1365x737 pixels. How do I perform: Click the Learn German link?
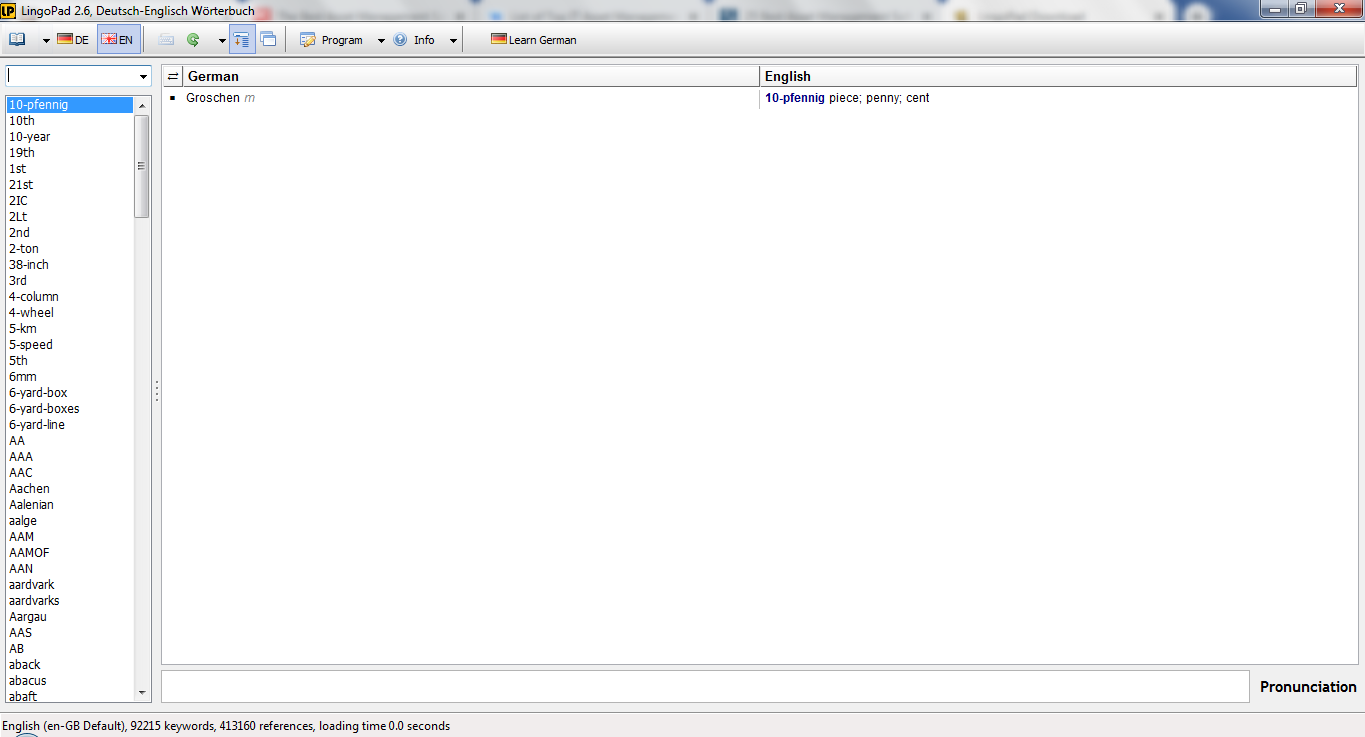point(534,40)
